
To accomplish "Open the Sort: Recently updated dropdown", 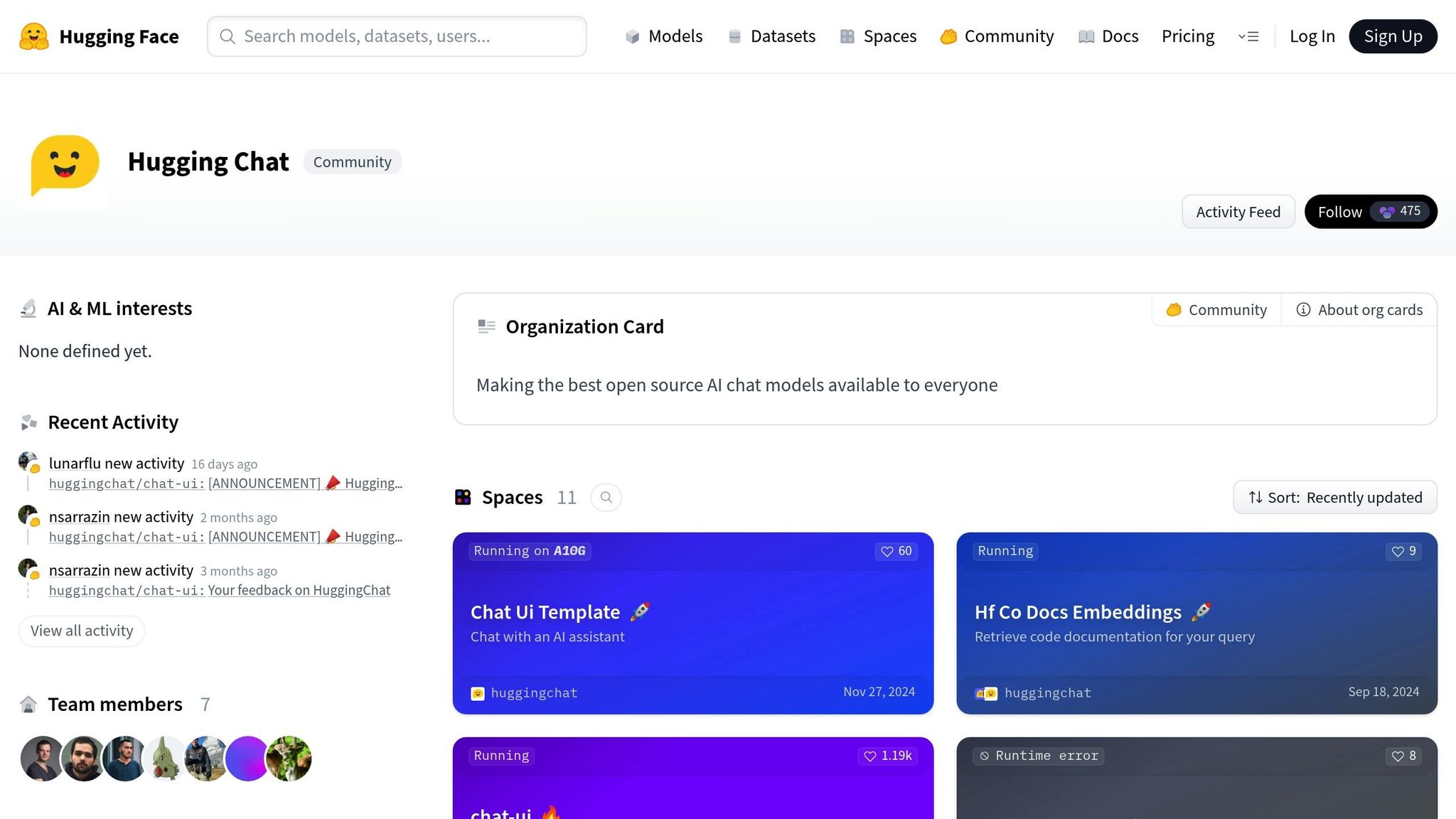I will coord(1334,498).
